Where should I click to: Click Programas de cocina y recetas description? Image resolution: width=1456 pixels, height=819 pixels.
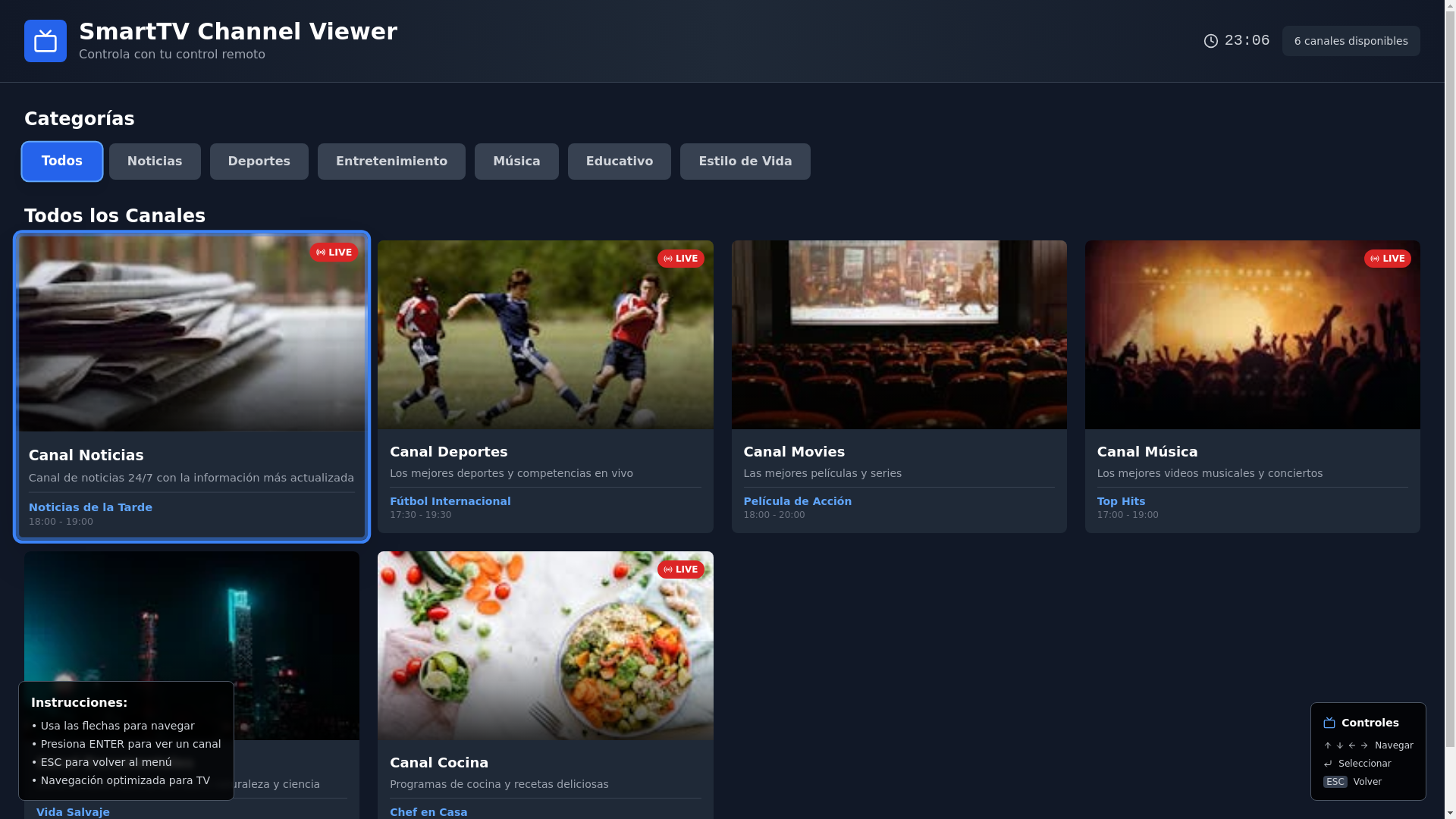[x=499, y=784]
